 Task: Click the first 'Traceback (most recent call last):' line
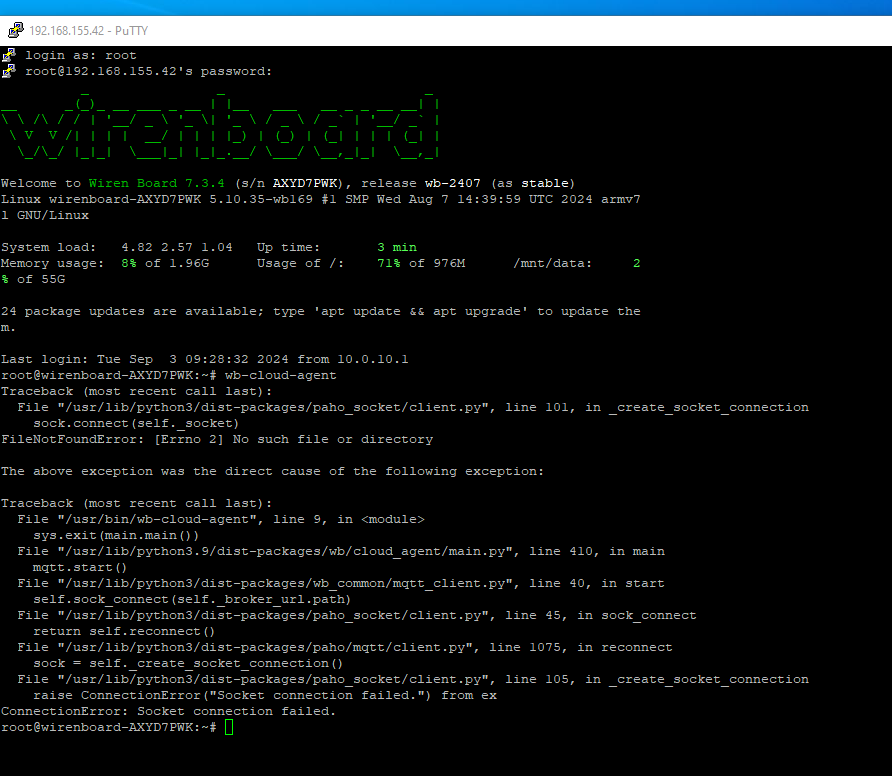tap(137, 391)
